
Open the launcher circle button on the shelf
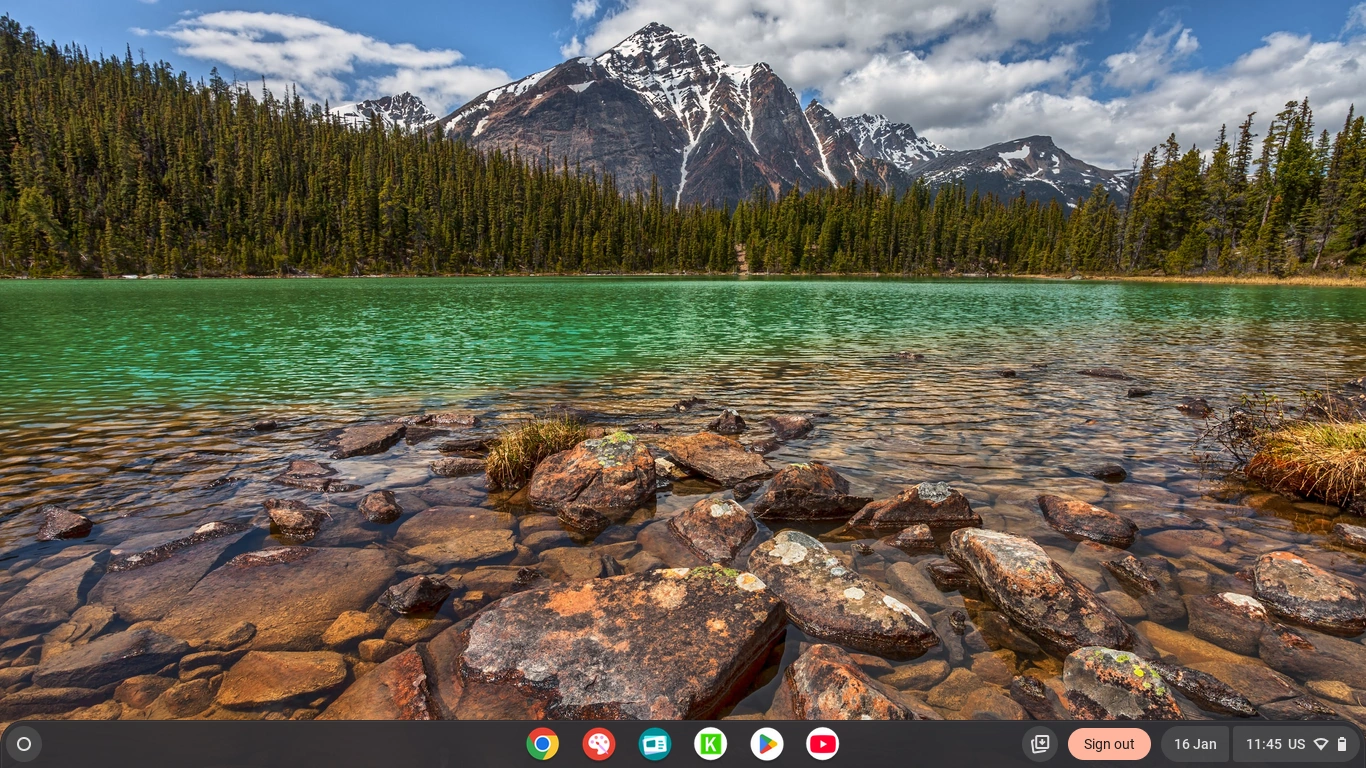[x=24, y=744]
